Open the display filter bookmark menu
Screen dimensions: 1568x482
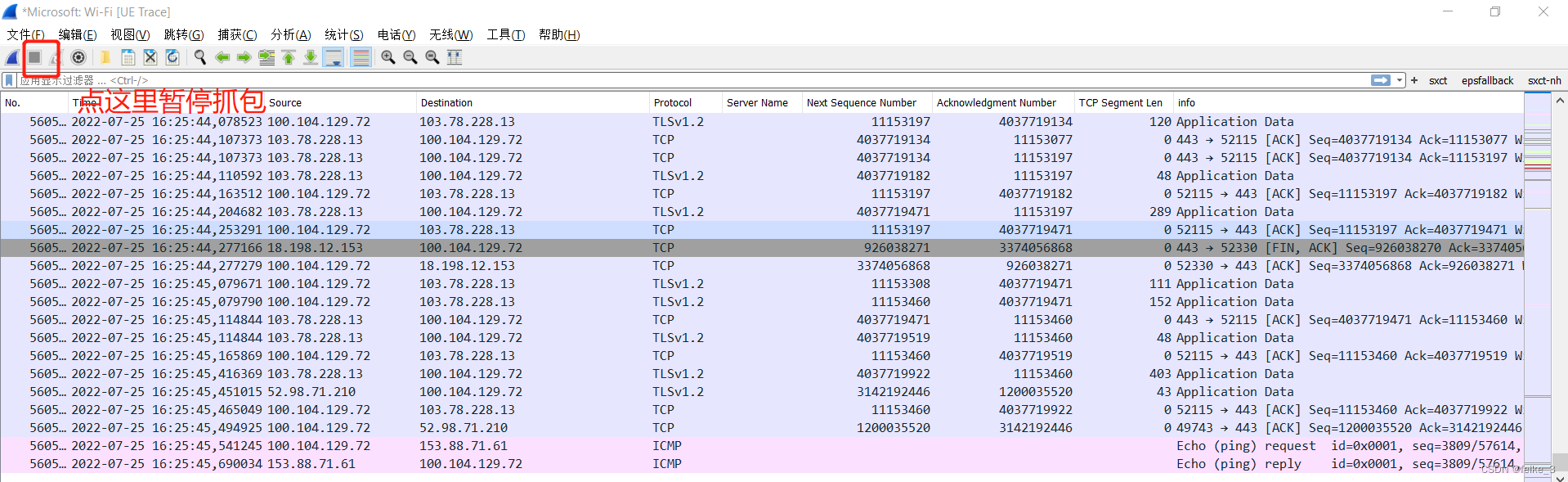tap(9, 80)
